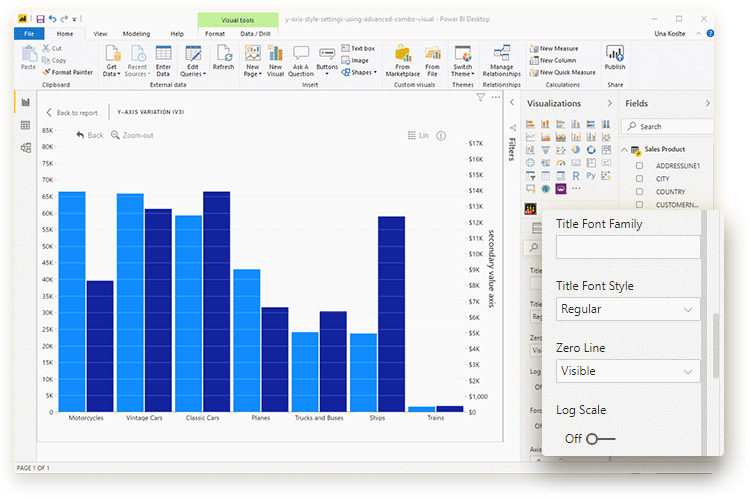Viewport: 750px width, 500px height.
Task: Select the donut chart visualization icon
Action: pos(591,150)
